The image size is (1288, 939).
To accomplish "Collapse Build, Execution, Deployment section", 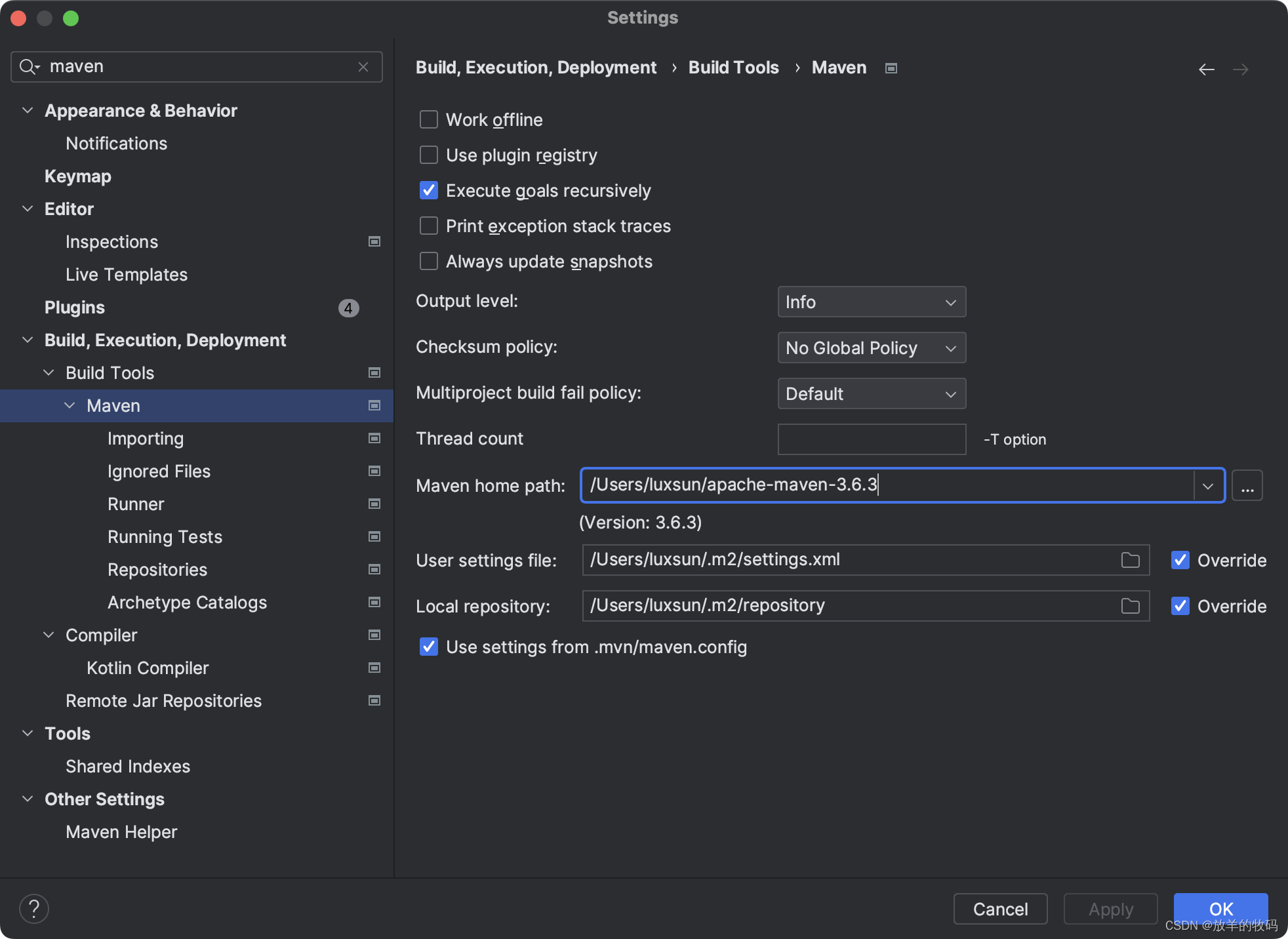I will pyautogui.click(x=28, y=340).
